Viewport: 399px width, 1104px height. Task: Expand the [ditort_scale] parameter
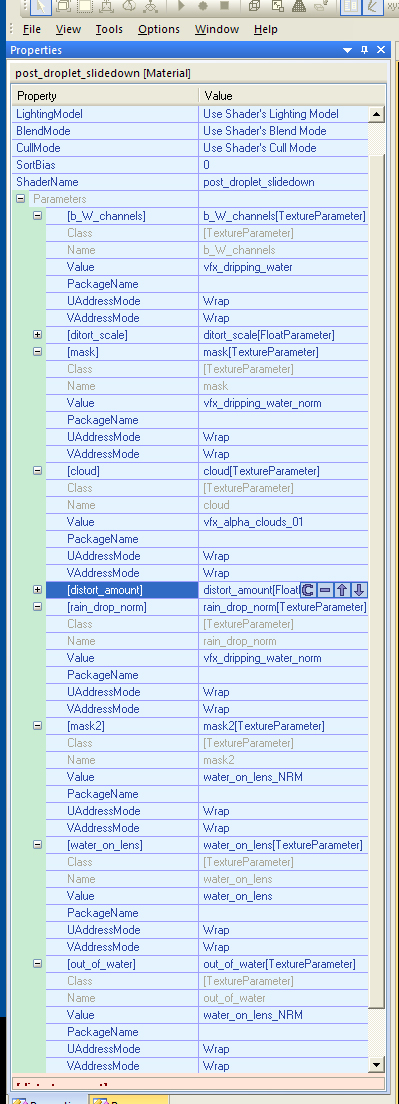coord(37,335)
